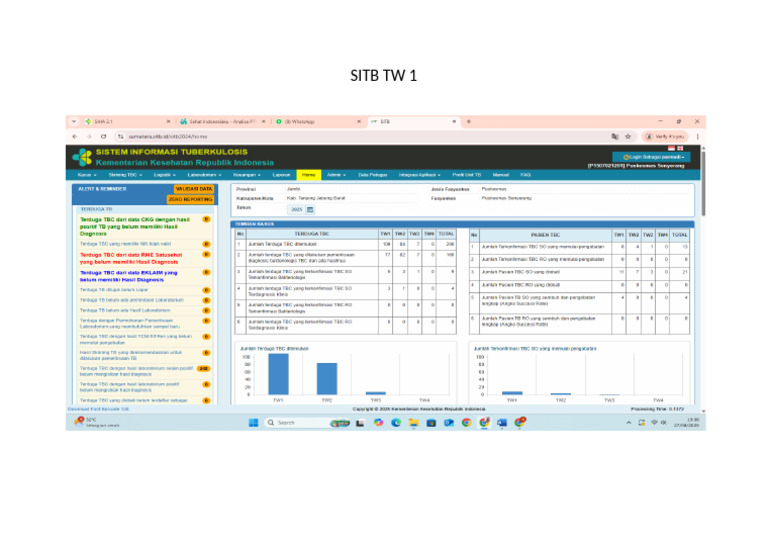768x543 pixels.
Task: Click the Tahun 2025 input field
Action: point(296,210)
